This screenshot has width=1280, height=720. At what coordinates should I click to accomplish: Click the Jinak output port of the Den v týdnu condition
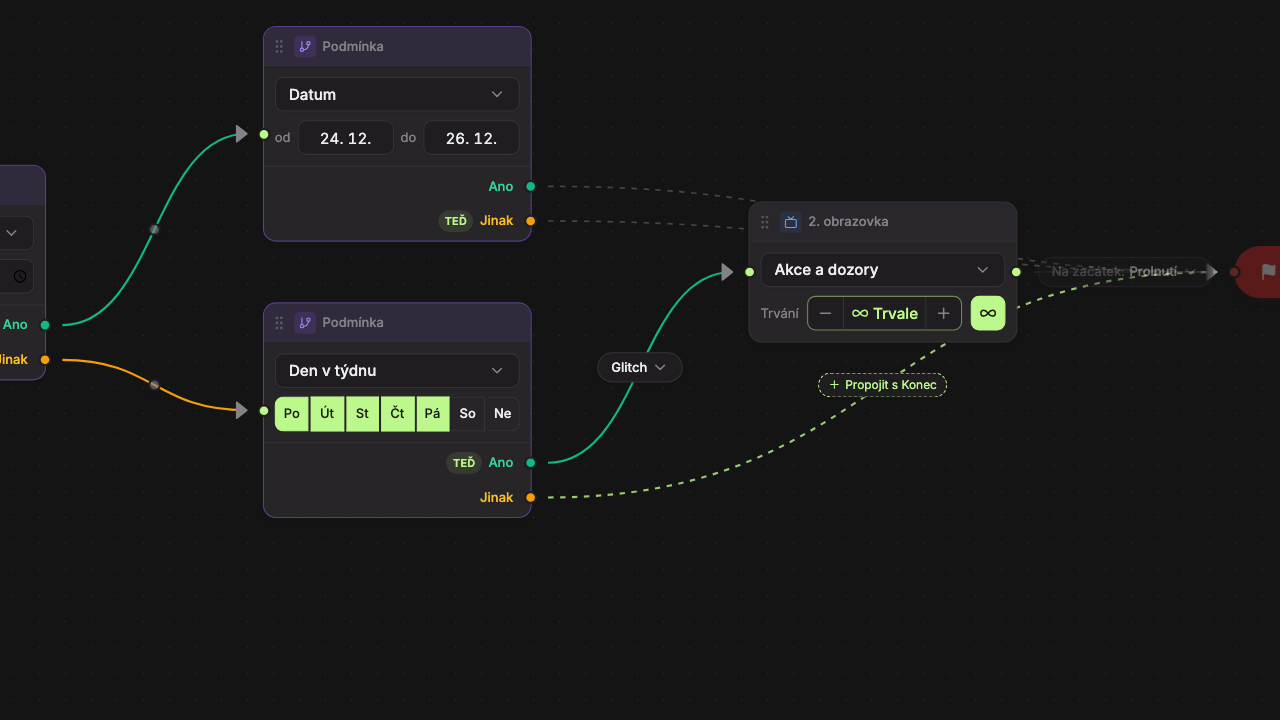pyautogui.click(x=531, y=497)
